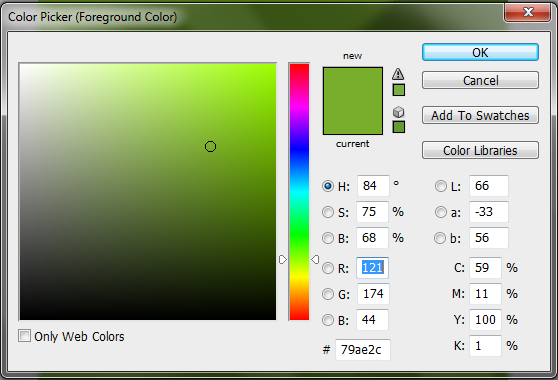
Task: Click the R field showing 121
Action: (x=372, y=268)
